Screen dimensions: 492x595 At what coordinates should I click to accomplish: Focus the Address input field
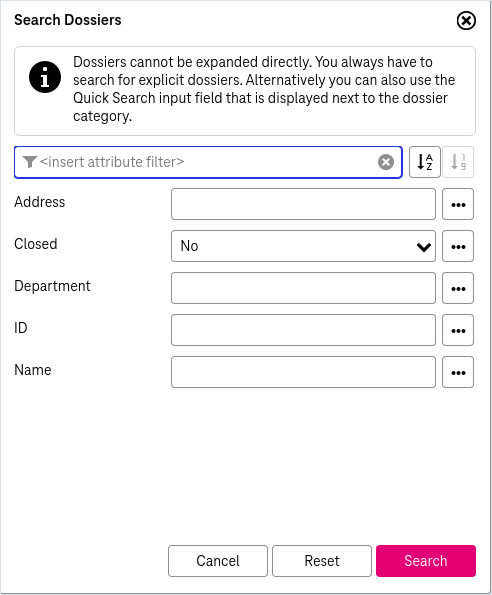(303, 204)
